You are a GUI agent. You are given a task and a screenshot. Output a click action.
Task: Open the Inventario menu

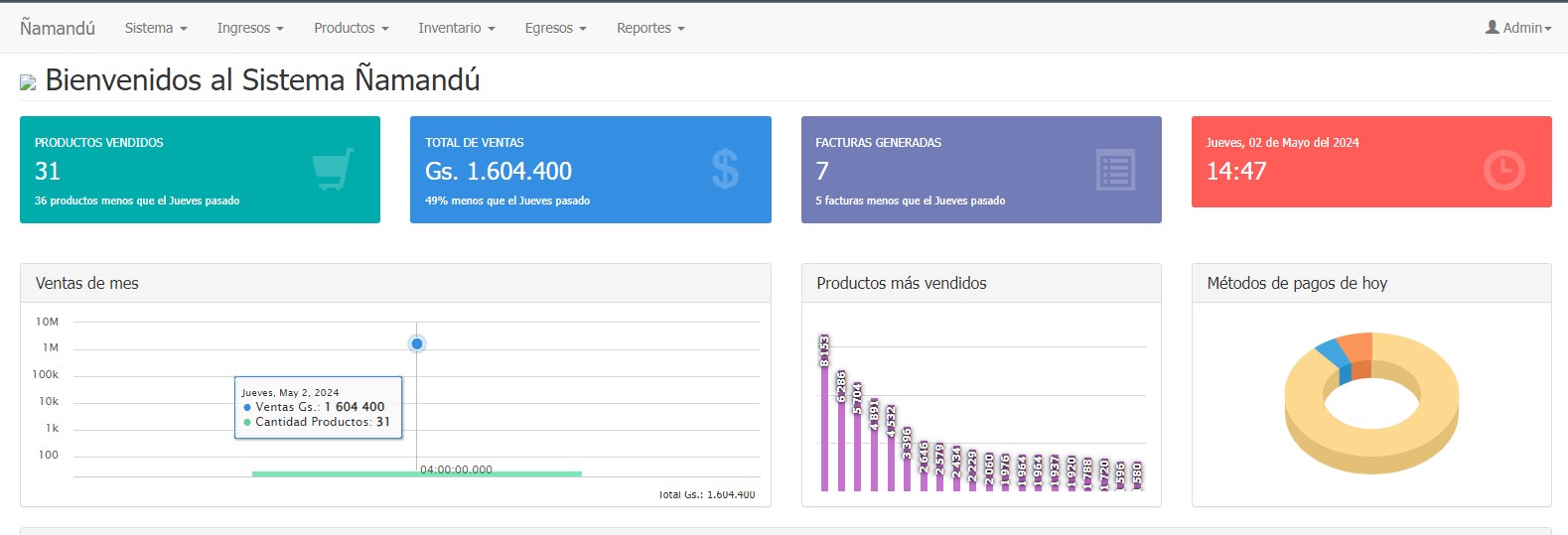pyautogui.click(x=456, y=28)
